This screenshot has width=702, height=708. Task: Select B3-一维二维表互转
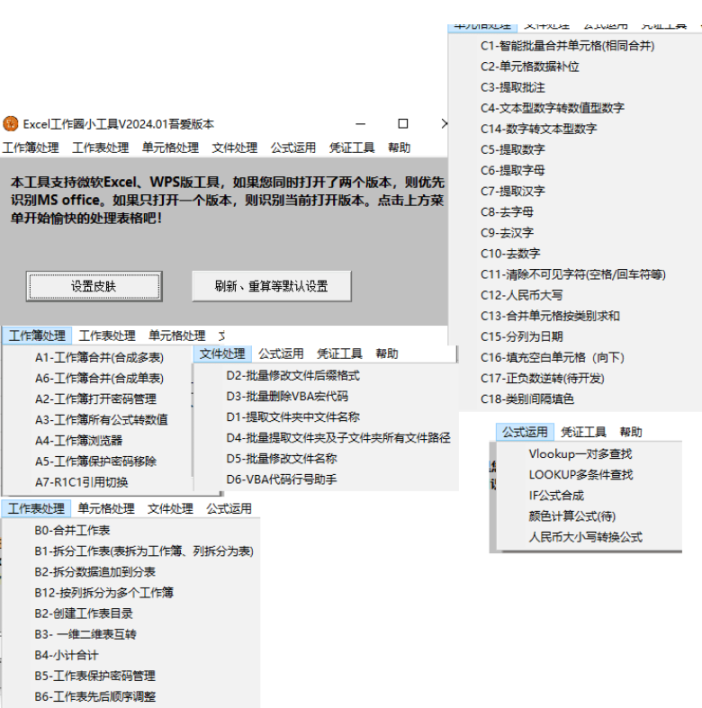click(x=85, y=634)
